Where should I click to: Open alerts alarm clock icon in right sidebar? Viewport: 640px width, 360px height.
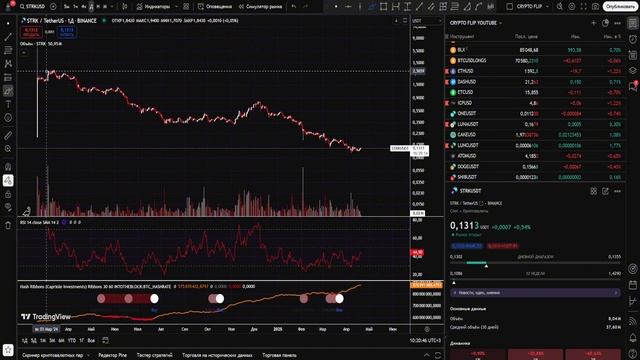pos(633,39)
